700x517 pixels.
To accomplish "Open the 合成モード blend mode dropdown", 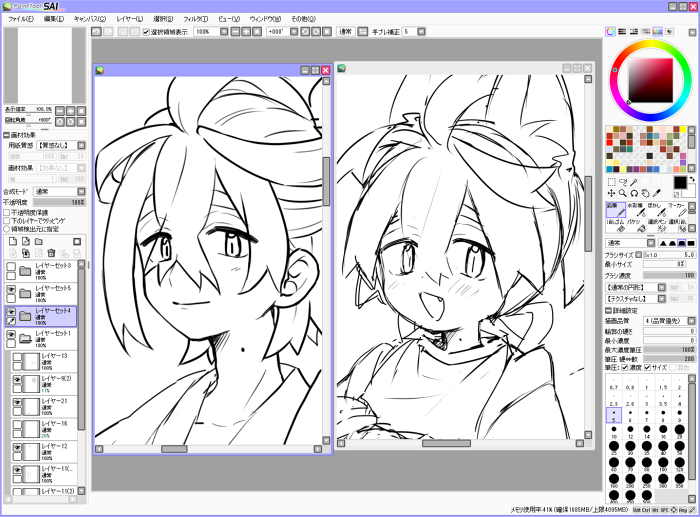I will tap(81, 192).
